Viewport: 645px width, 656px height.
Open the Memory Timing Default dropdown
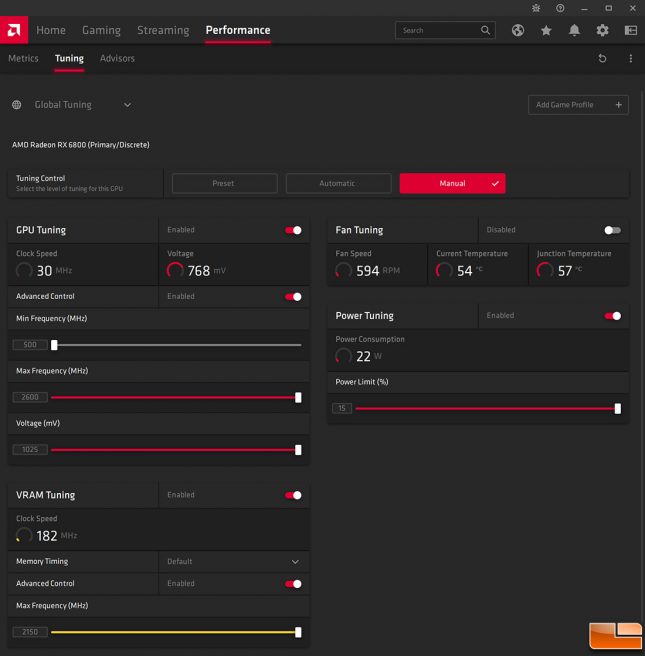coord(234,561)
